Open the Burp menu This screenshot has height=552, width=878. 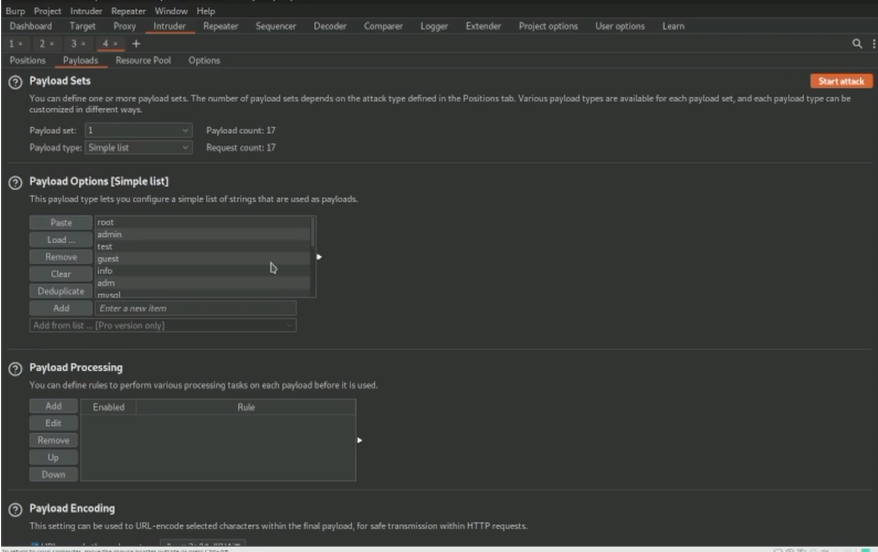click(15, 11)
